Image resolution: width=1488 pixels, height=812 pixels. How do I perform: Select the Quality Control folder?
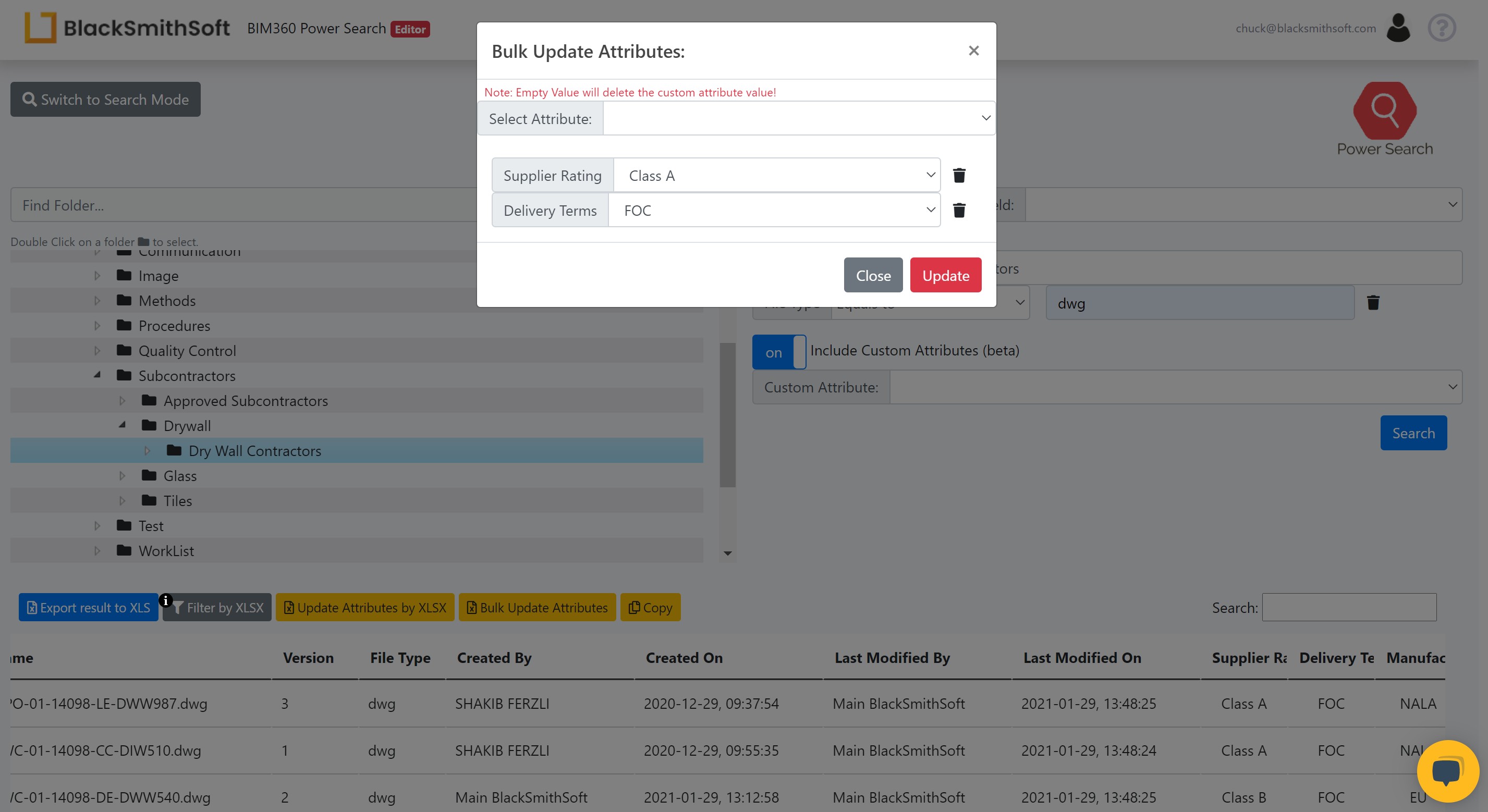tap(187, 351)
